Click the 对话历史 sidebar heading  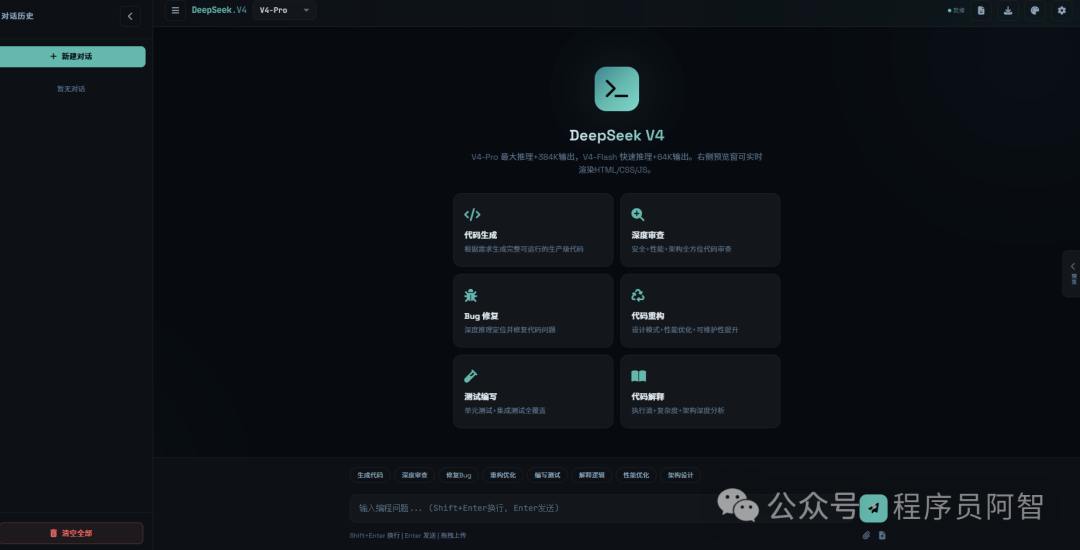point(17,16)
